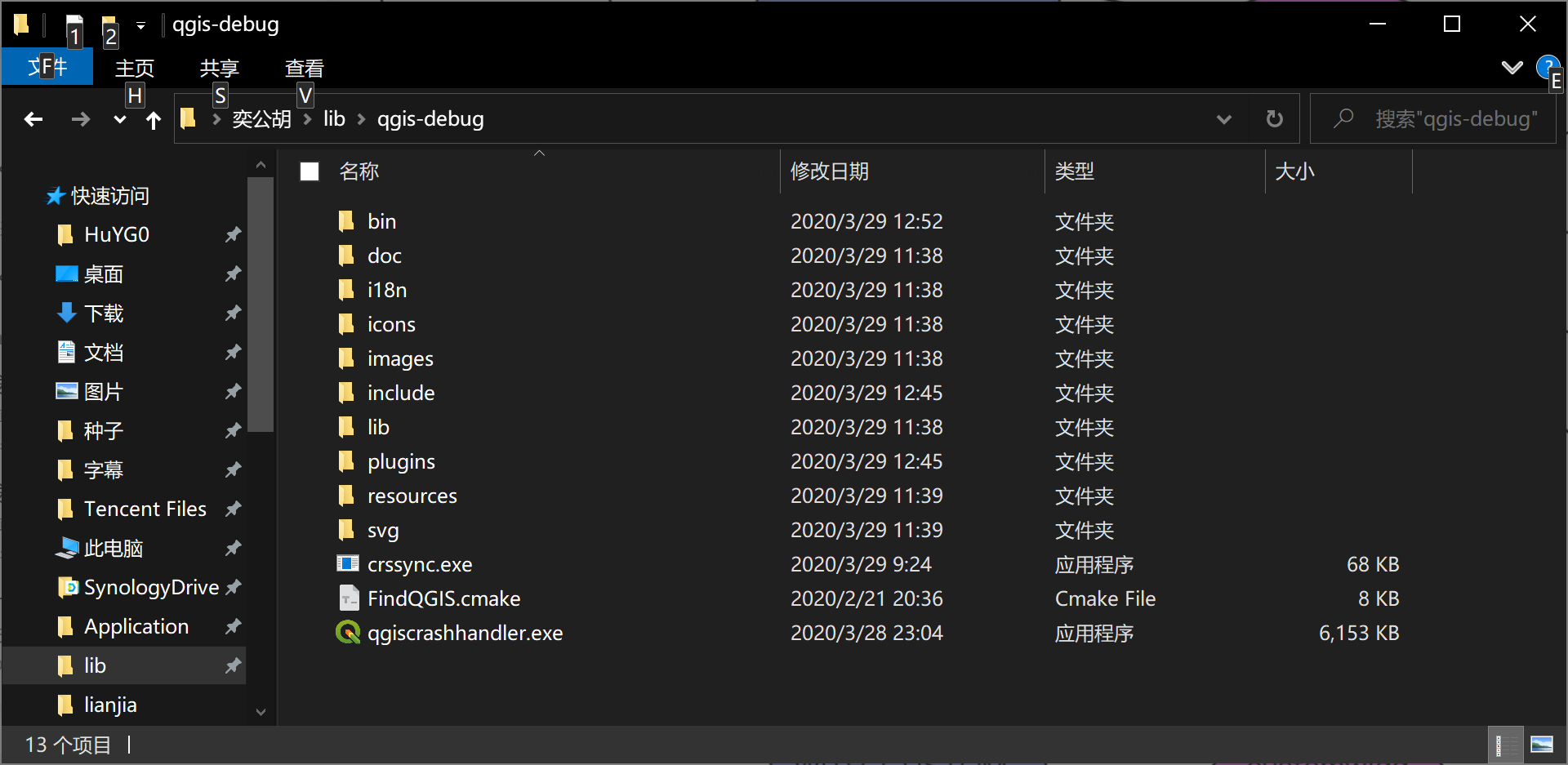Screen dimensions: 1568x765
Task: Sort files by 修改日期 column header
Action: [x=829, y=171]
